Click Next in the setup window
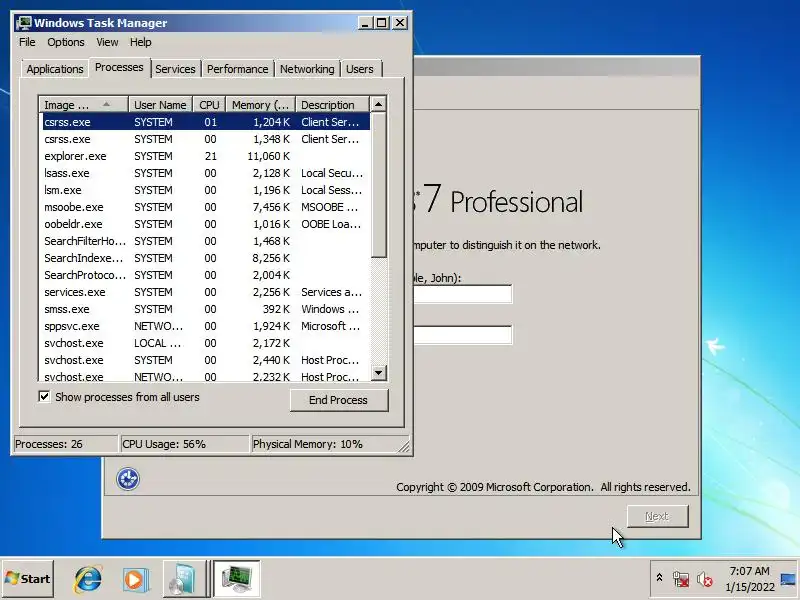This screenshot has height=600, width=800. point(657,516)
